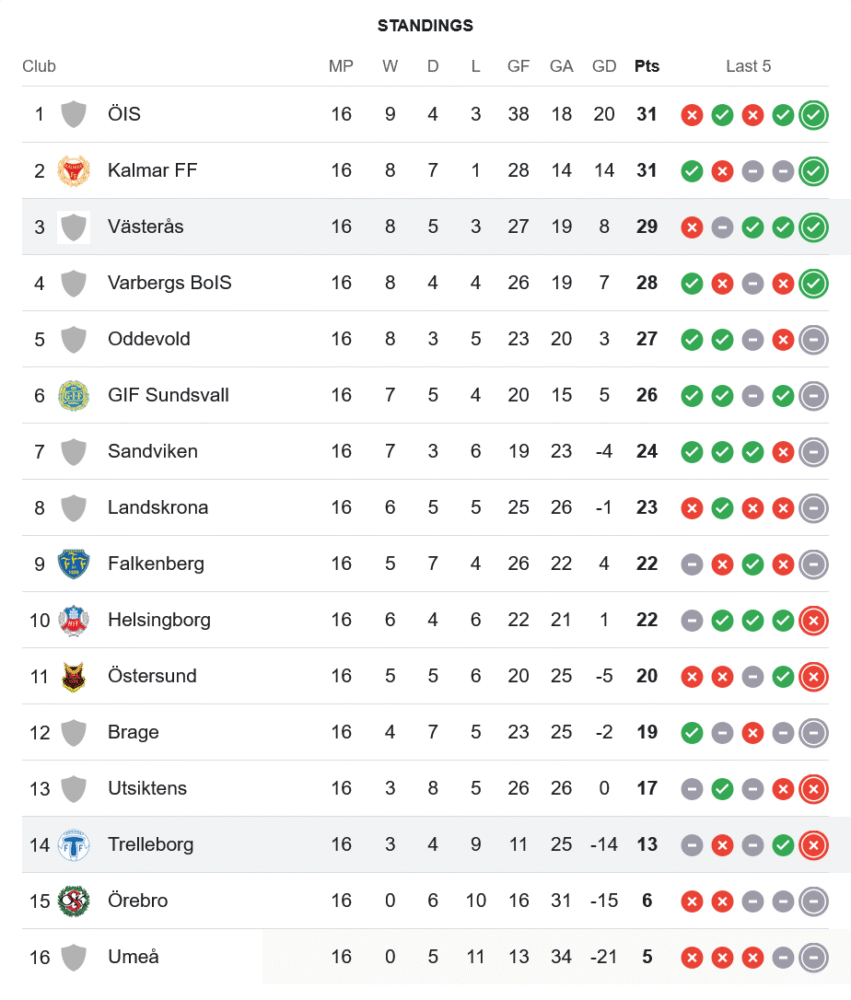This screenshot has width=851, height=1000.
Task: Open the Landskrona team page
Action: pos(158,507)
